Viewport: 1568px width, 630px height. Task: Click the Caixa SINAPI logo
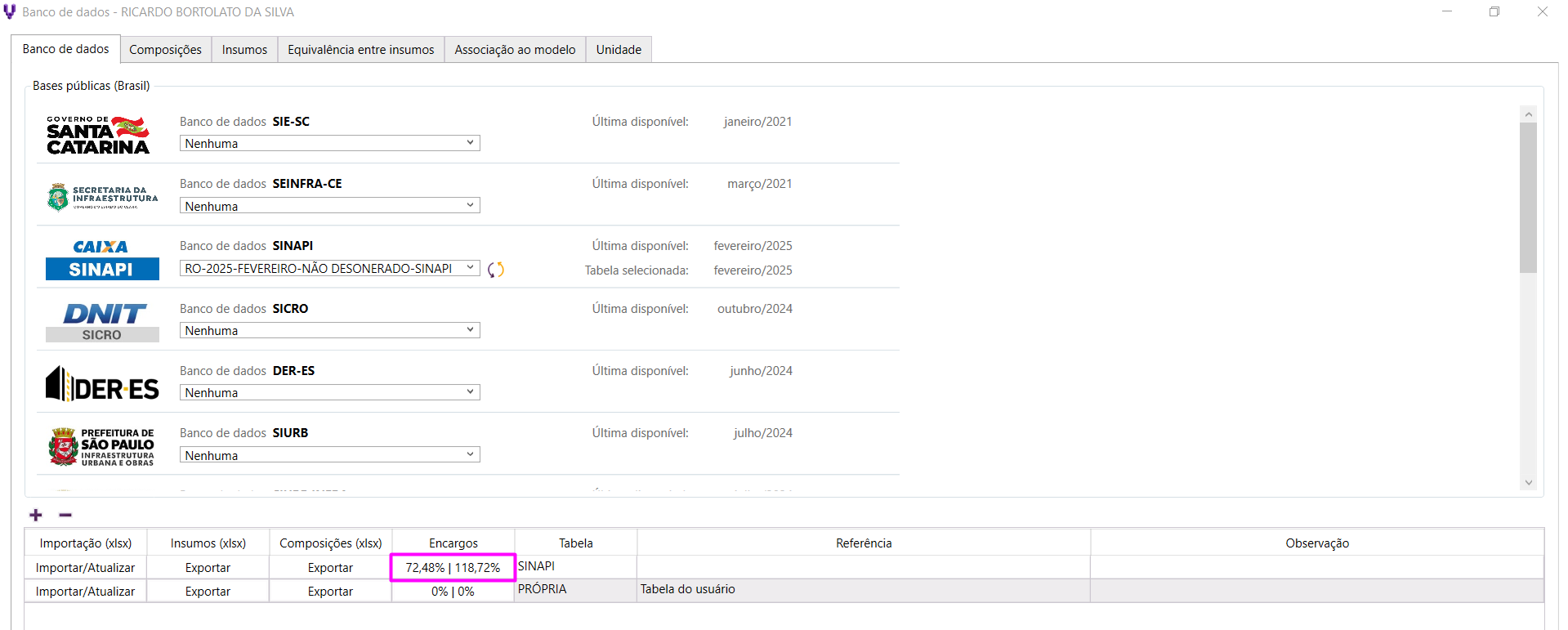coord(102,259)
